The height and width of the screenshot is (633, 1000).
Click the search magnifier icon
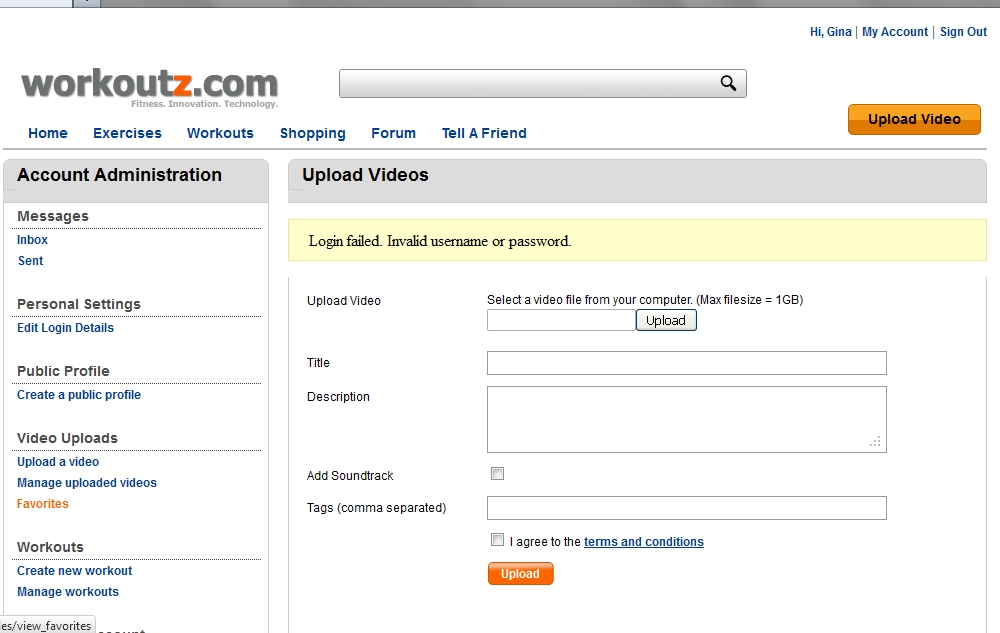coord(728,83)
